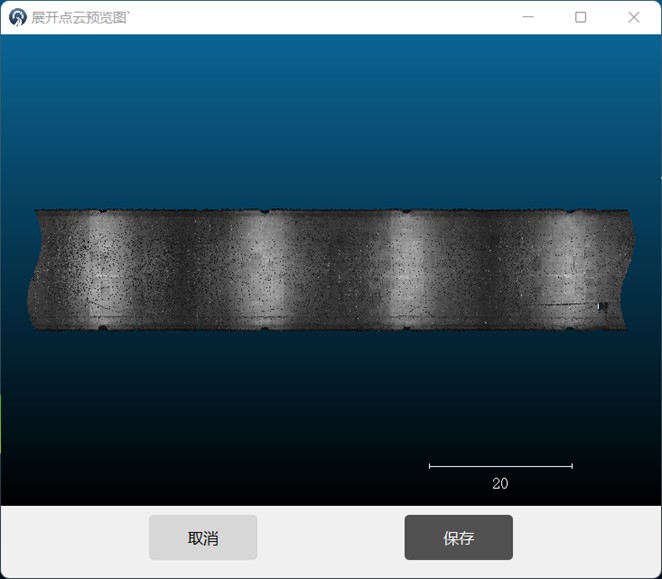Click the app logo in the title bar
Image resolution: width=662 pixels, height=579 pixels.
(17, 17)
